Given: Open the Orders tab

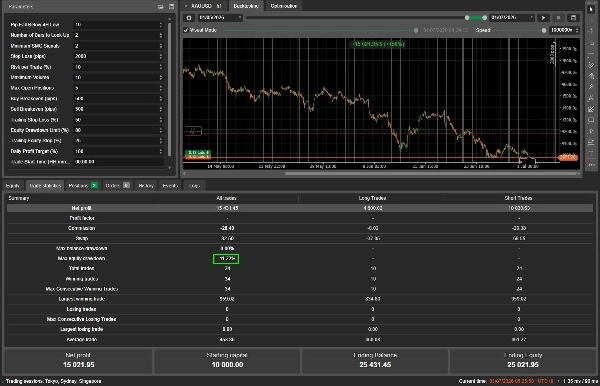Looking at the screenshot, I should (x=117, y=186).
